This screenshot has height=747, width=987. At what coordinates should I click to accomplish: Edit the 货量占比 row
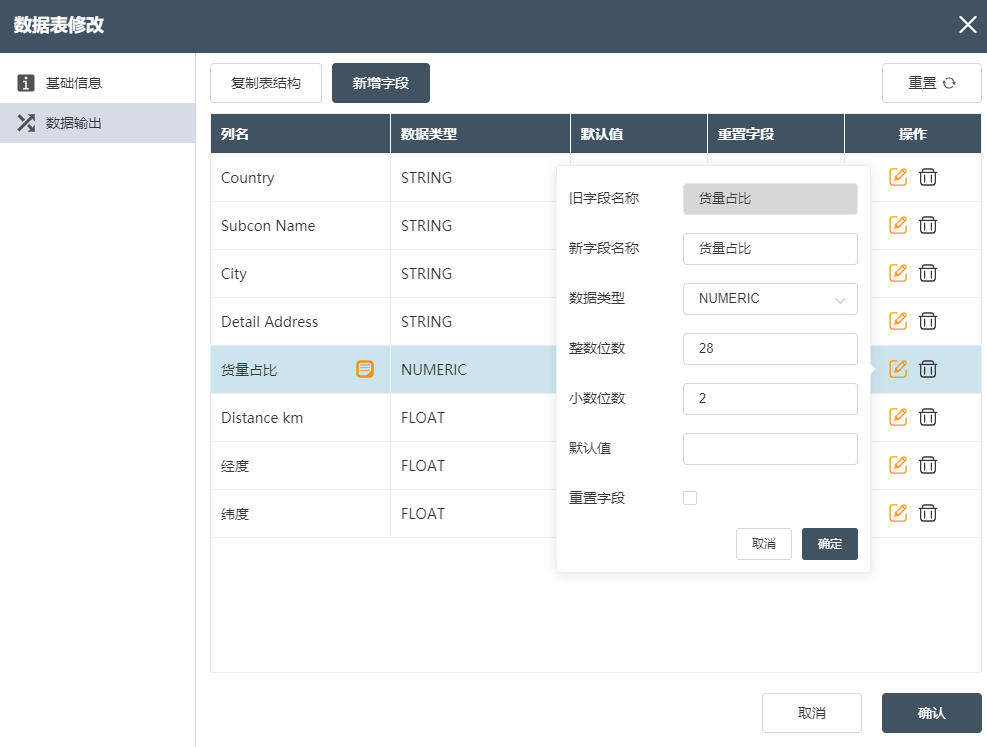[898, 369]
